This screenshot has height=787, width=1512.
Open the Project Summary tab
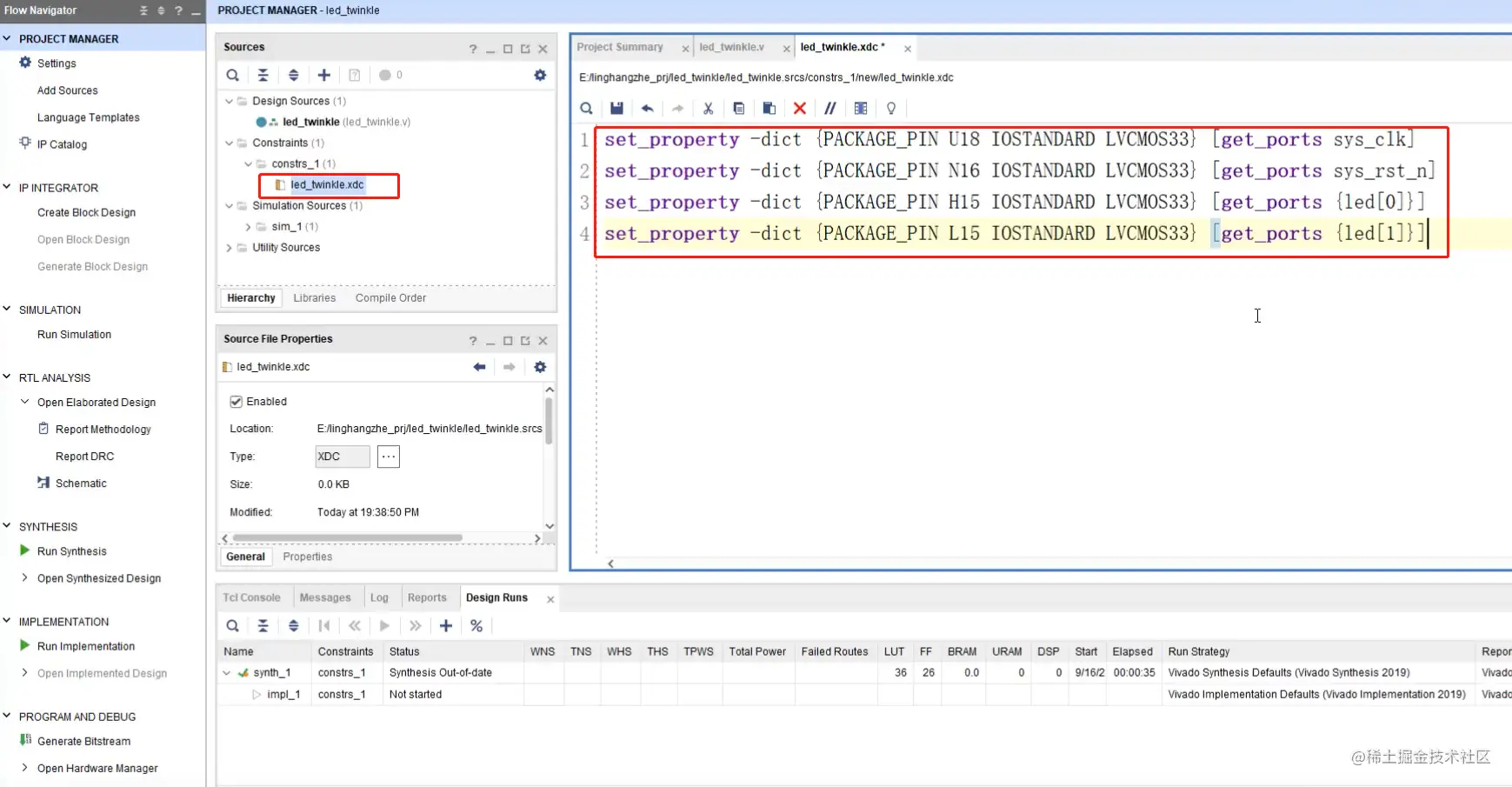[620, 47]
